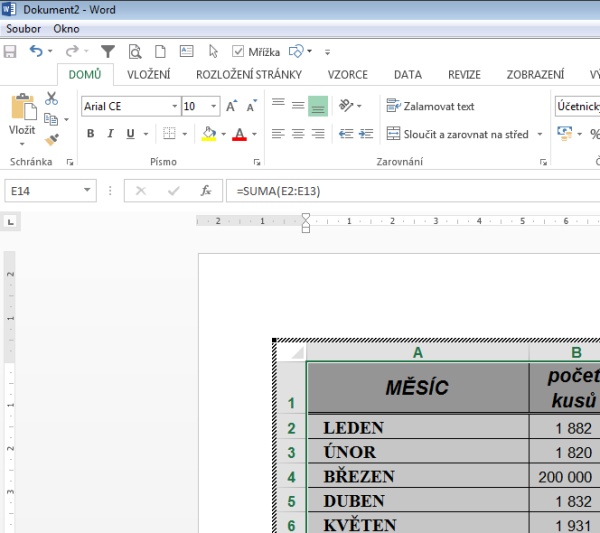The image size is (600, 533).
Task: Open Schránka clipboard dialog launcher
Action: point(70,162)
